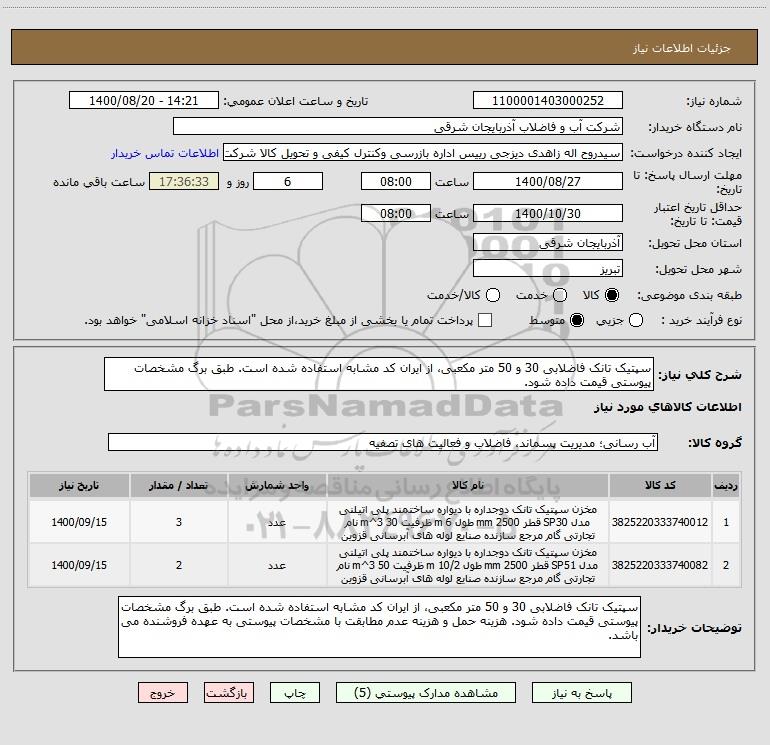The image size is (770, 745).
Task: Click the جزئیات اطلاعات نیاز header title
Action: (682, 48)
